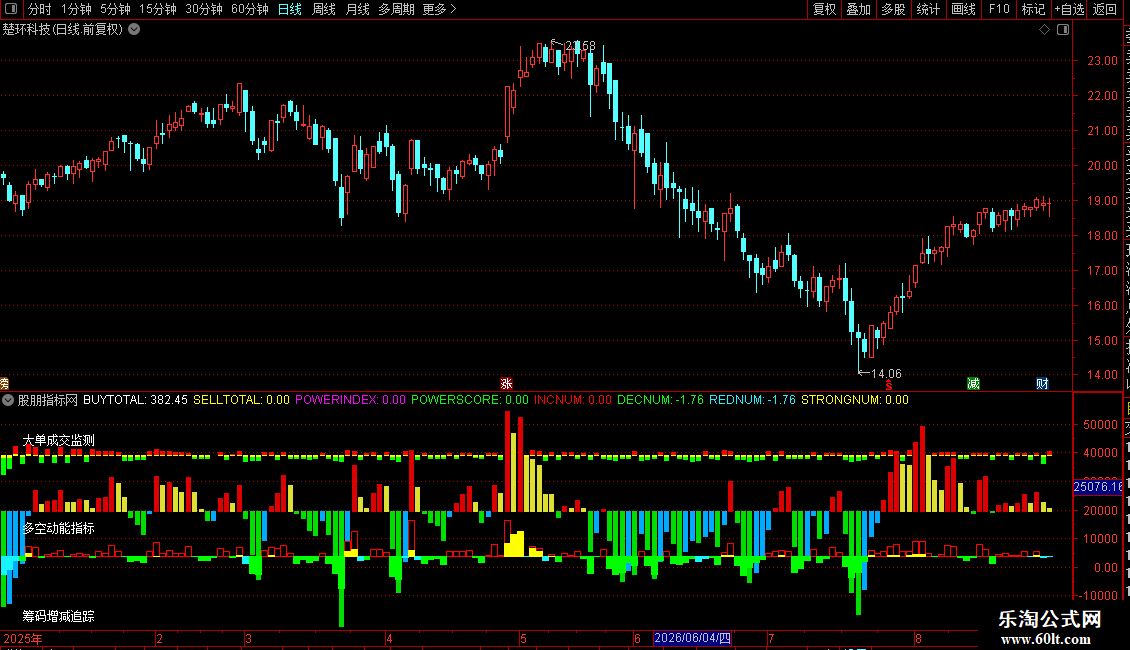
Task: Switch to the 周线 weekly tab
Action: (324, 9)
